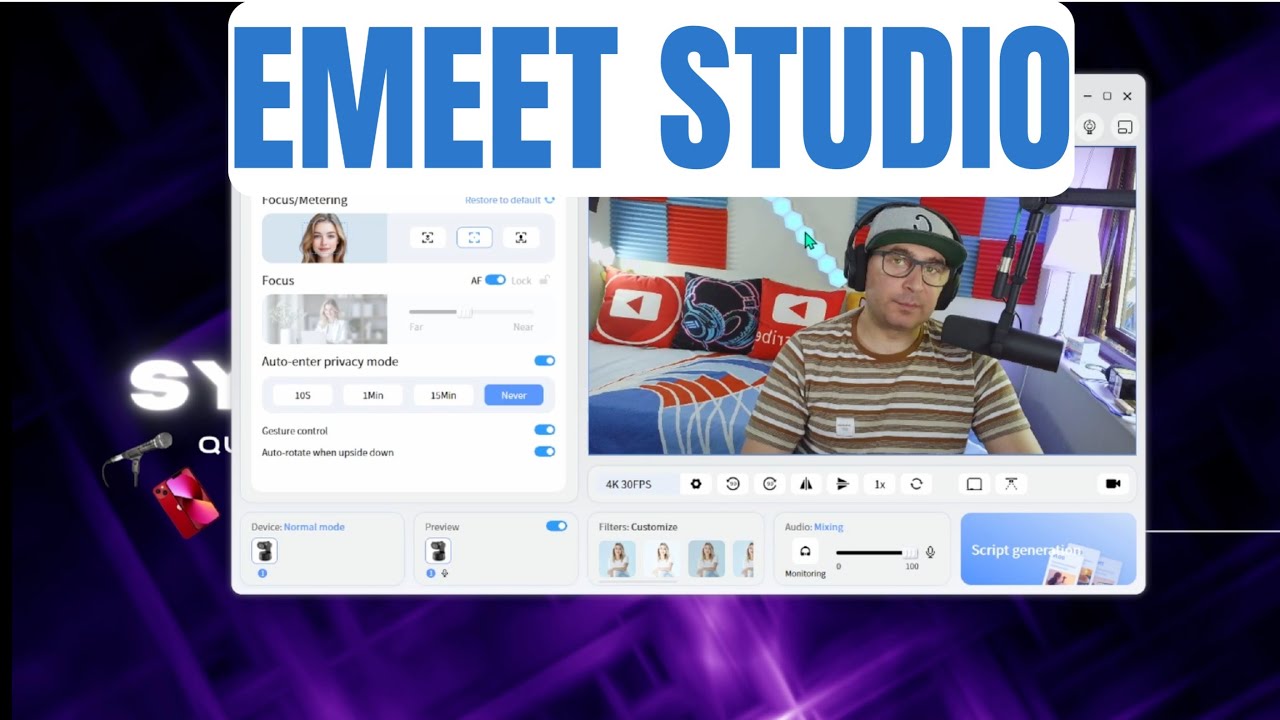Viewport: 1280px width, 720px height.
Task: Start recording with the video camera icon
Action: [1113, 484]
